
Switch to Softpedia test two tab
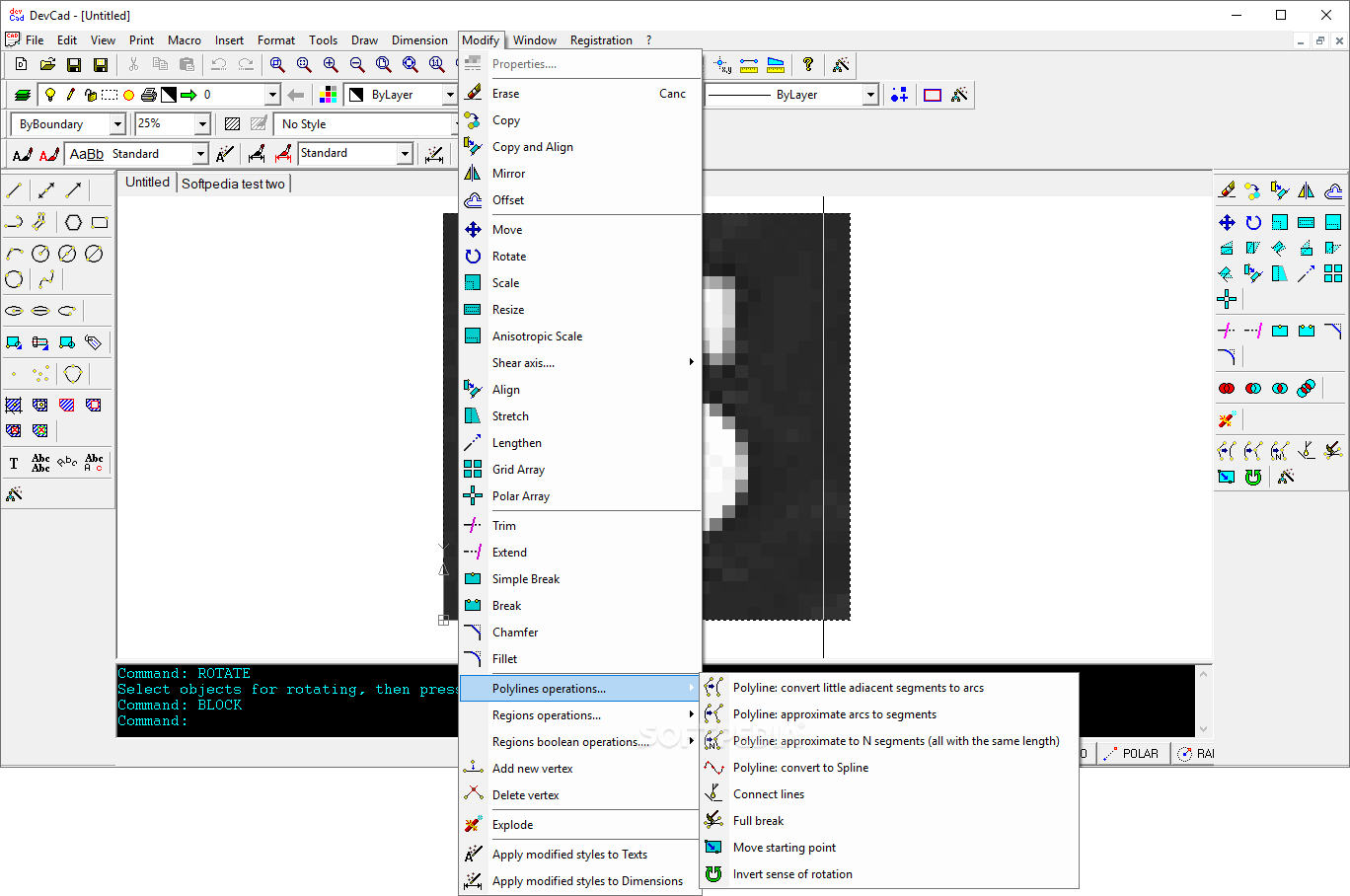coord(234,184)
